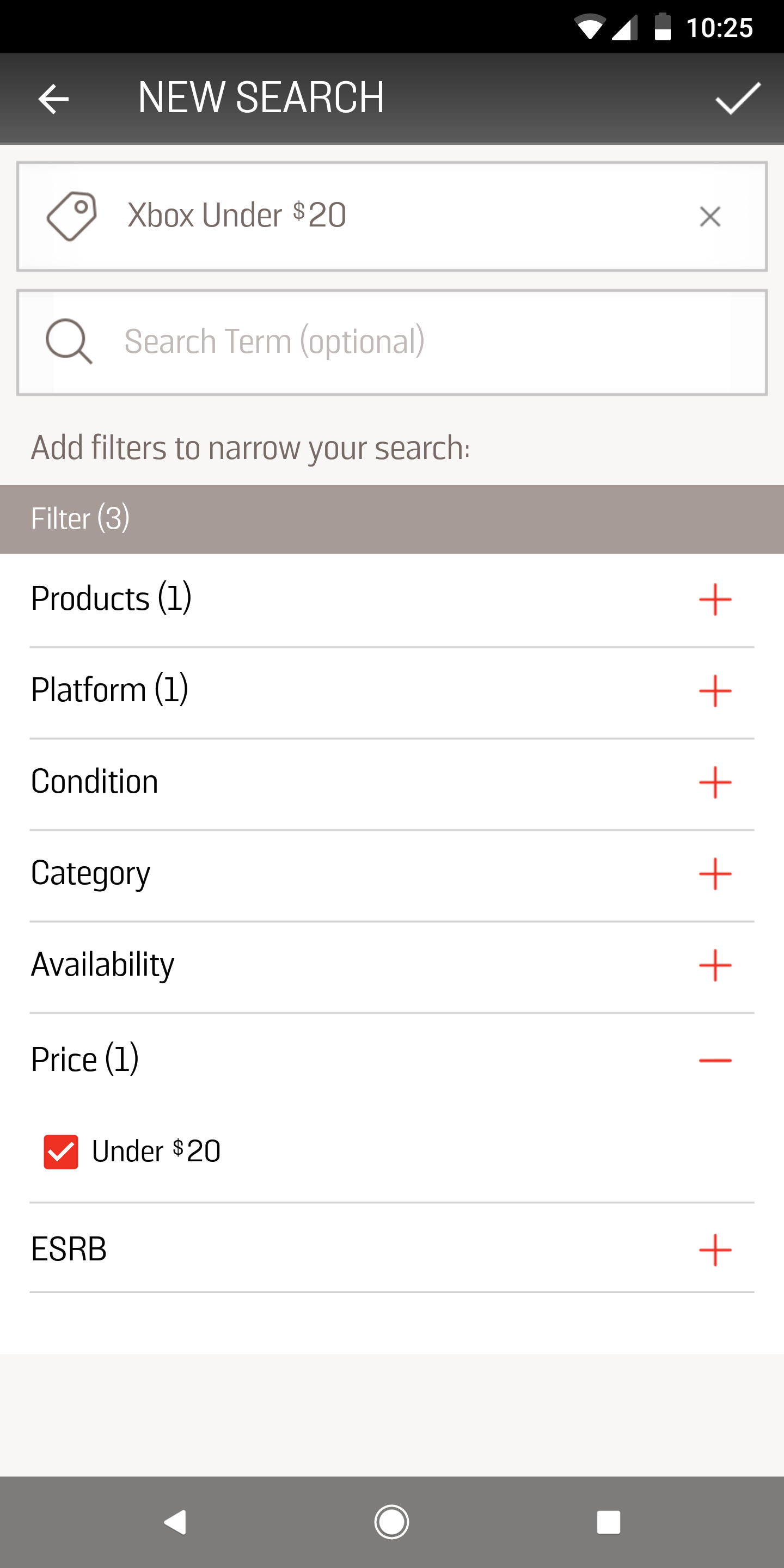784x1568 pixels.
Task: Expand the ESRB filter
Action: tap(715, 1249)
